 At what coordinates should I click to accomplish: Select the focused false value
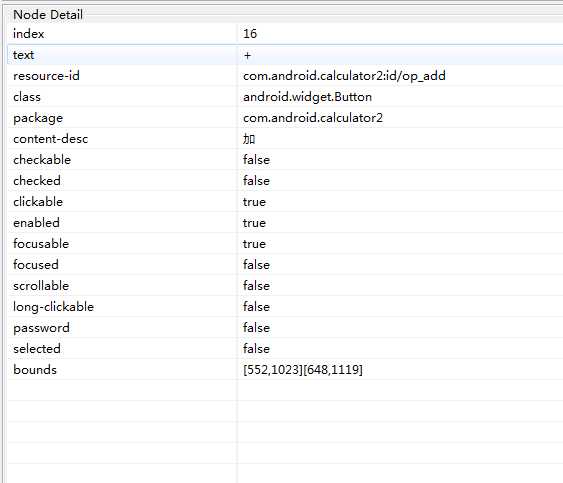tap(256, 265)
